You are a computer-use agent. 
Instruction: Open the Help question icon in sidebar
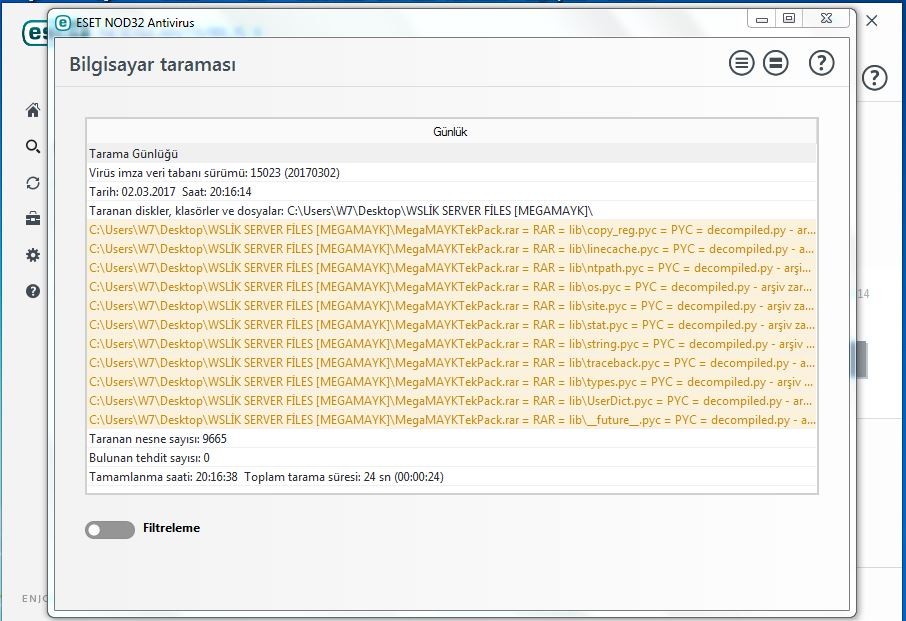click(x=33, y=291)
